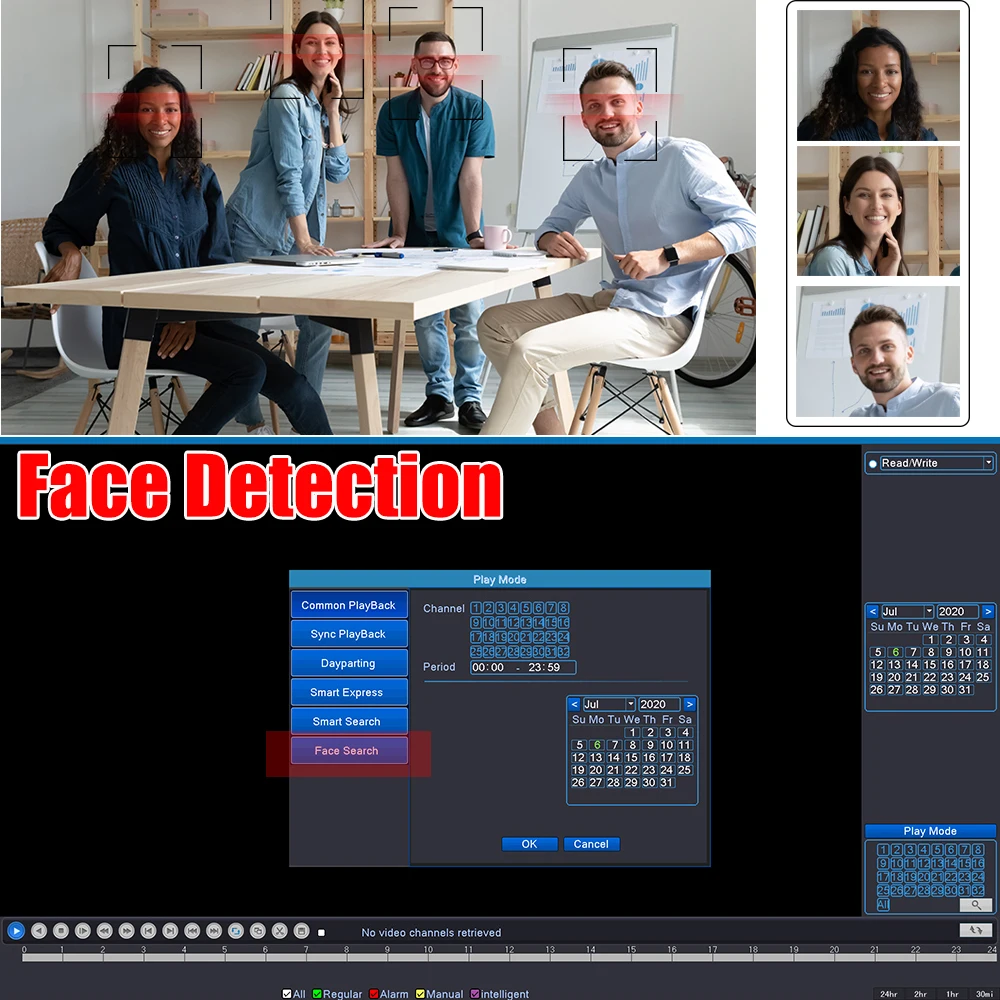
Task: Pick day 6 in the dialog calendar
Action: coord(596,745)
